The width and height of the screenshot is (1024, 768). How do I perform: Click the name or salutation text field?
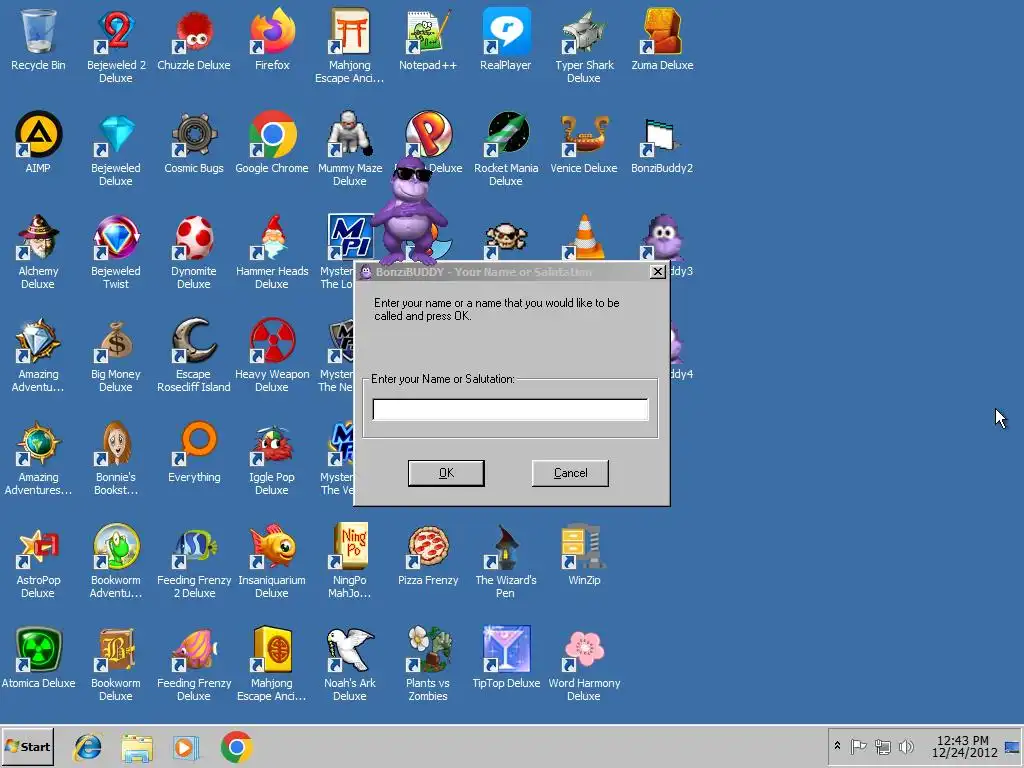[x=510, y=409]
